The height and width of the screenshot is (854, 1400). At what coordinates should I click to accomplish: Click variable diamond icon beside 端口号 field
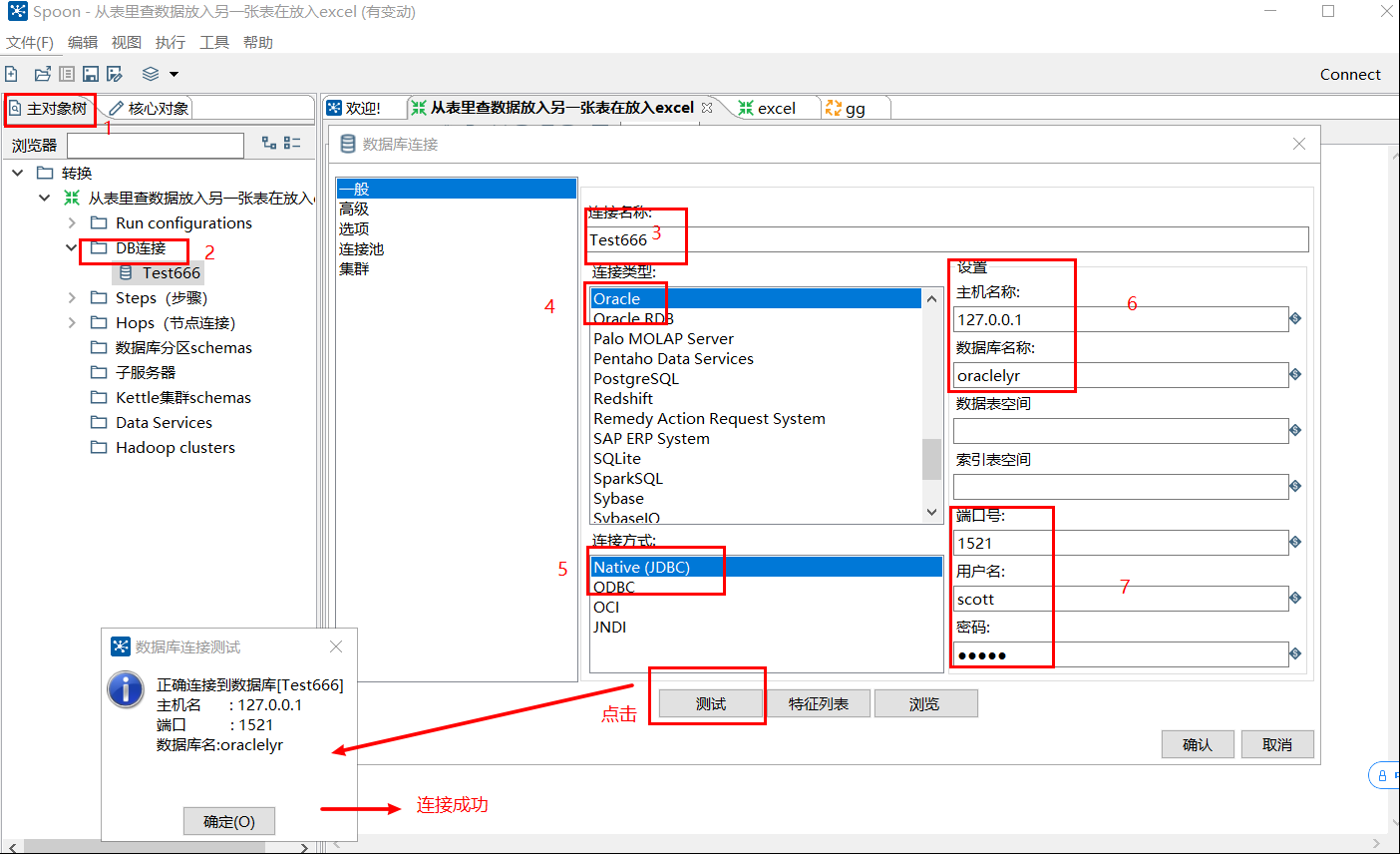1295,542
